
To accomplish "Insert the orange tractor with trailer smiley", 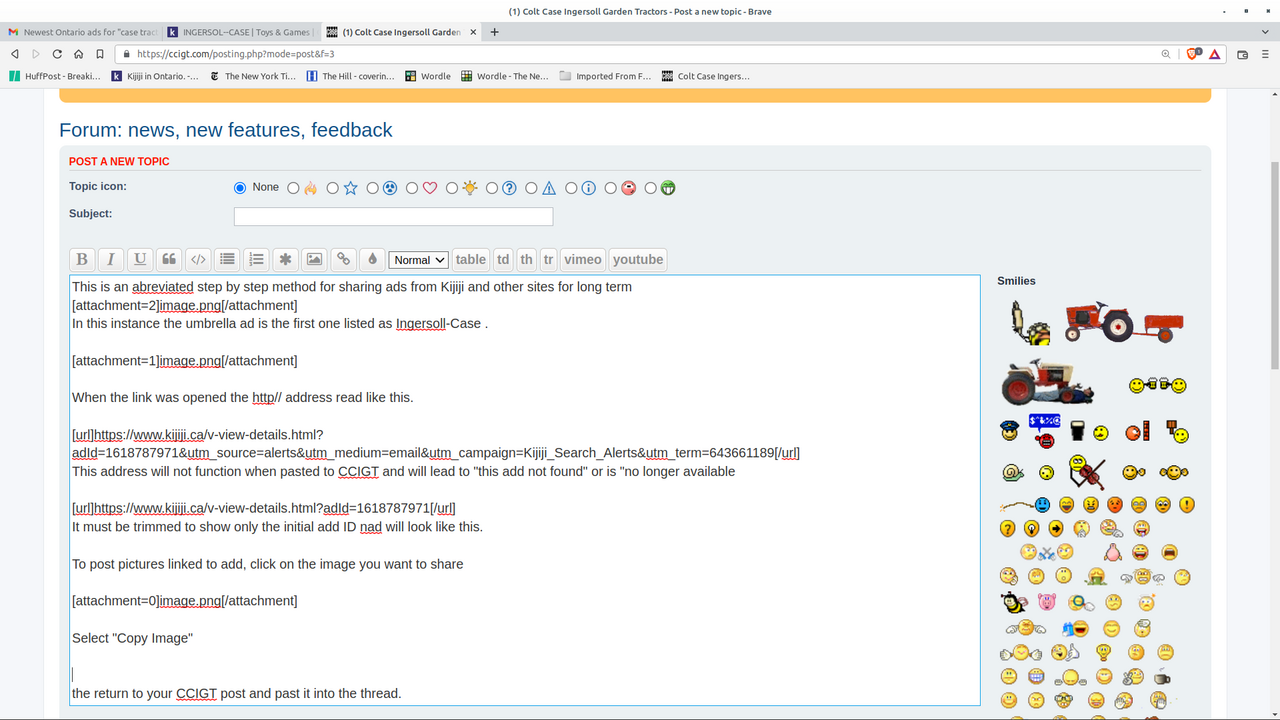I will point(1124,322).
